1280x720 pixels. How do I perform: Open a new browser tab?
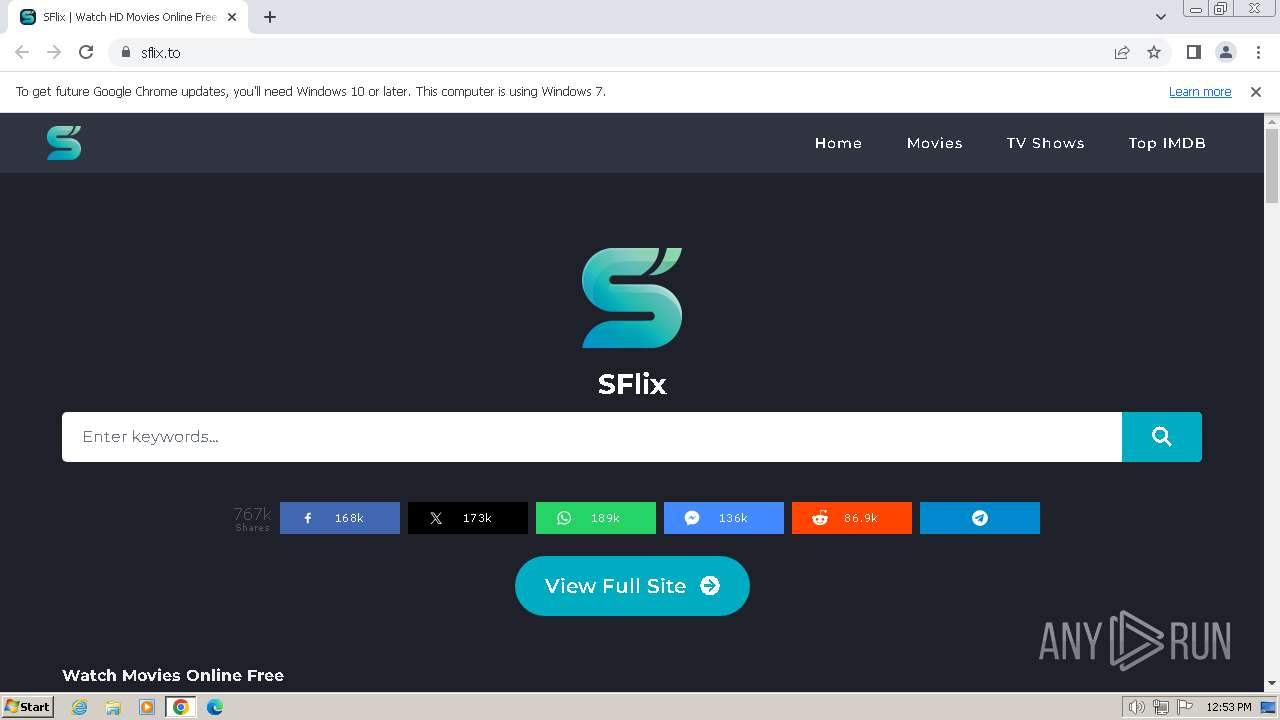[x=270, y=17]
